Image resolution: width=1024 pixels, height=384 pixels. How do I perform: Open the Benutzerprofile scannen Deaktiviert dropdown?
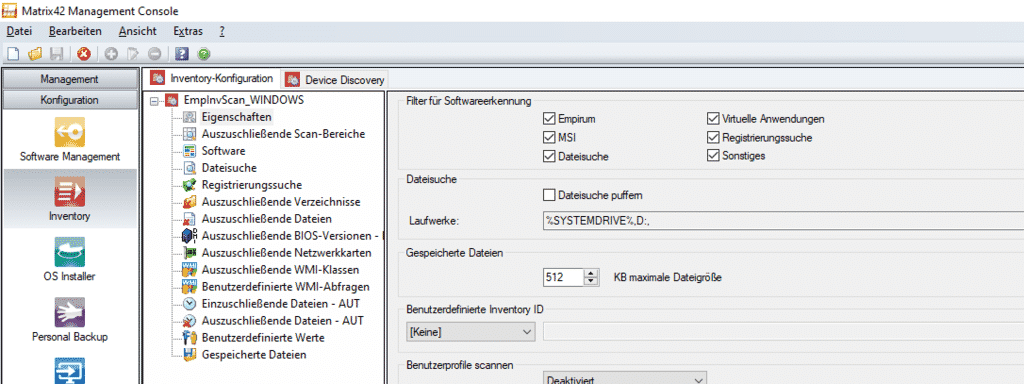pos(625,378)
